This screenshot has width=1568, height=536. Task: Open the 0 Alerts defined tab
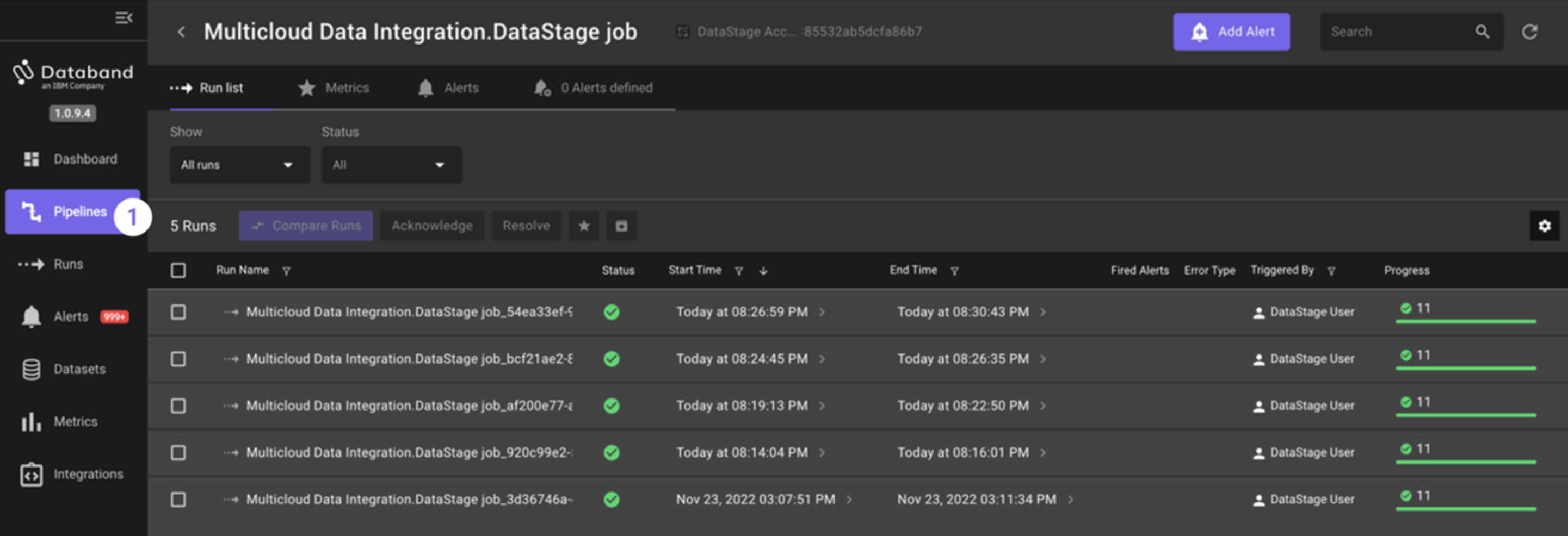(x=593, y=88)
